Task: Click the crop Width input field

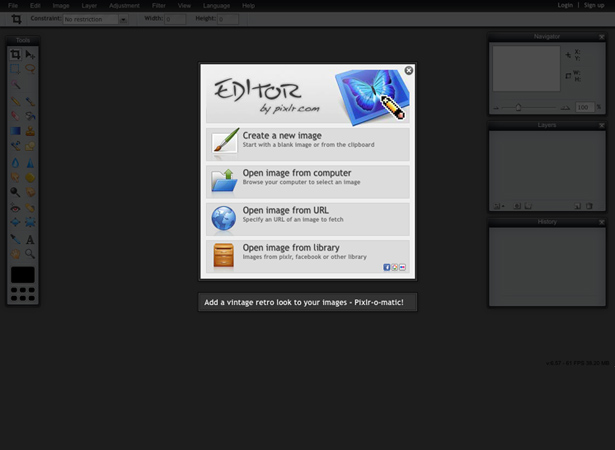Action: (x=175, y=19)
